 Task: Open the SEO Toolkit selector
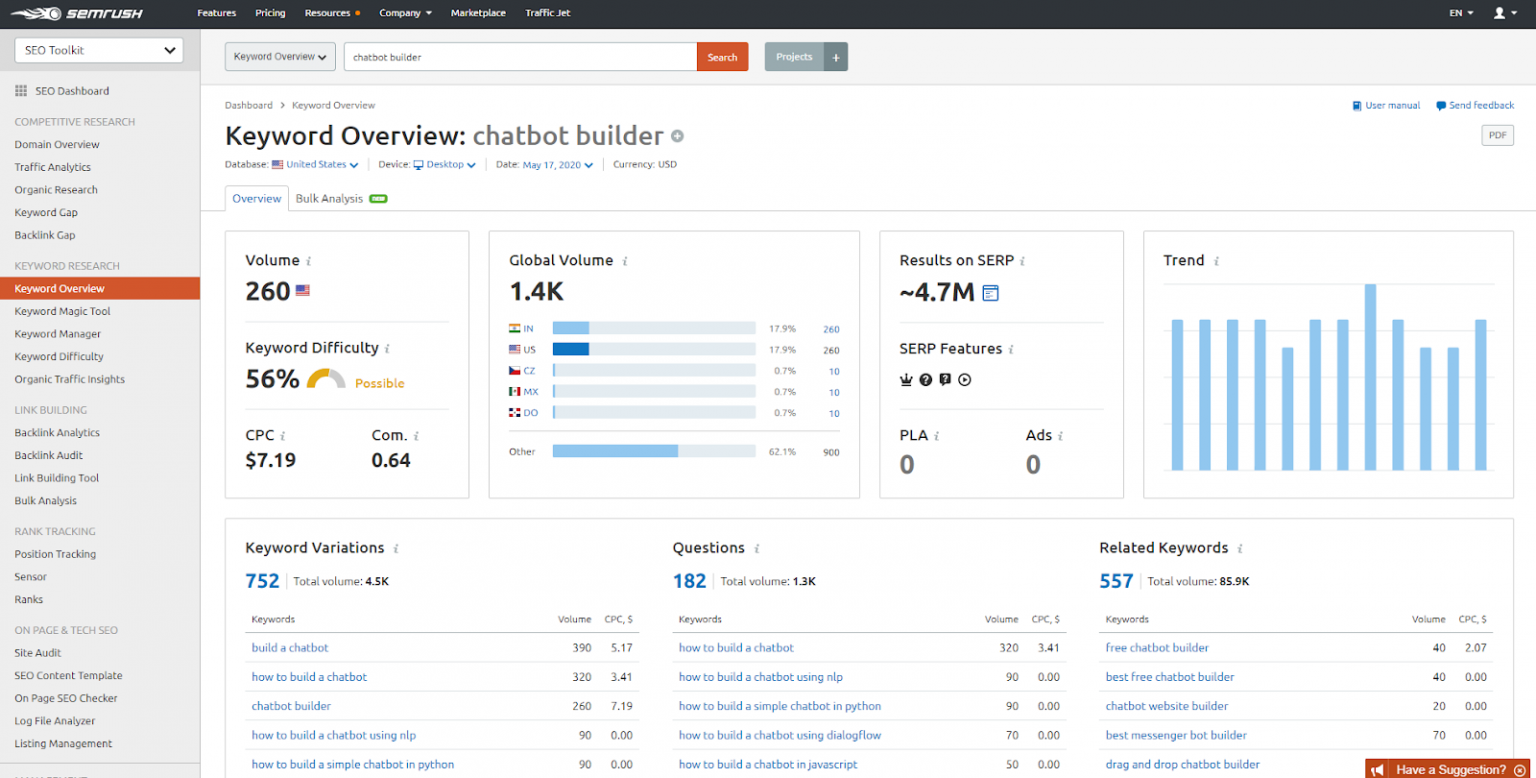coord(97,49)
